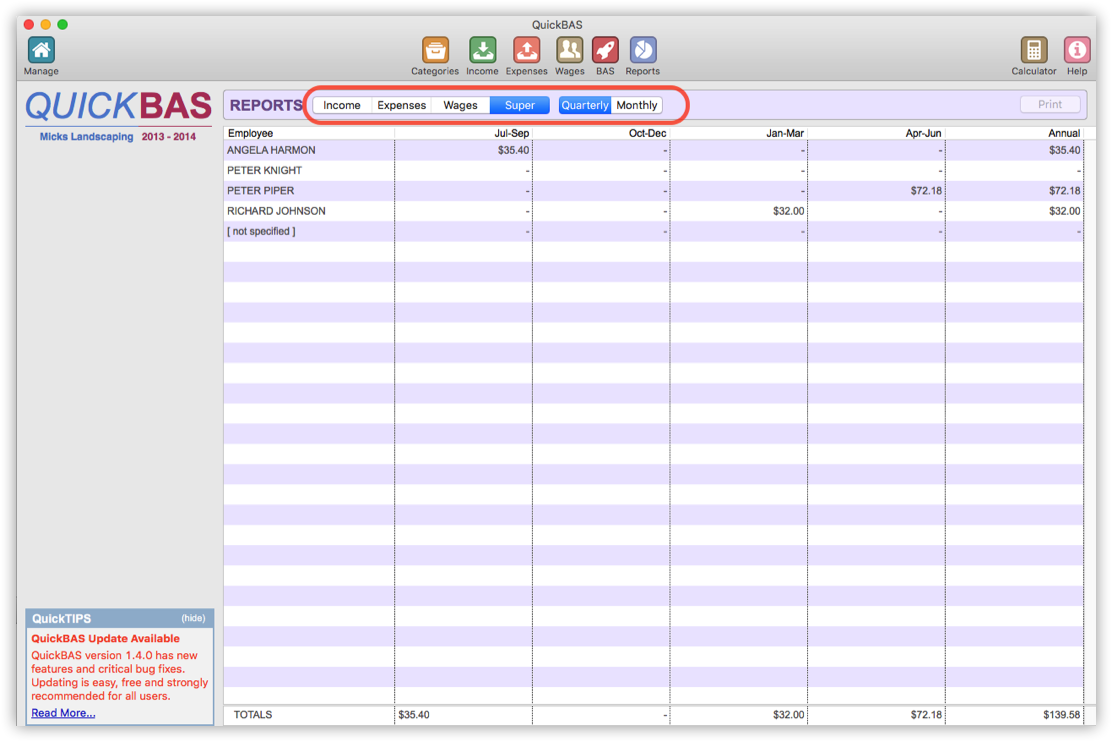Select the Super report segment
The height and width of the screenshot is (742, 1112).
[519, 105]
